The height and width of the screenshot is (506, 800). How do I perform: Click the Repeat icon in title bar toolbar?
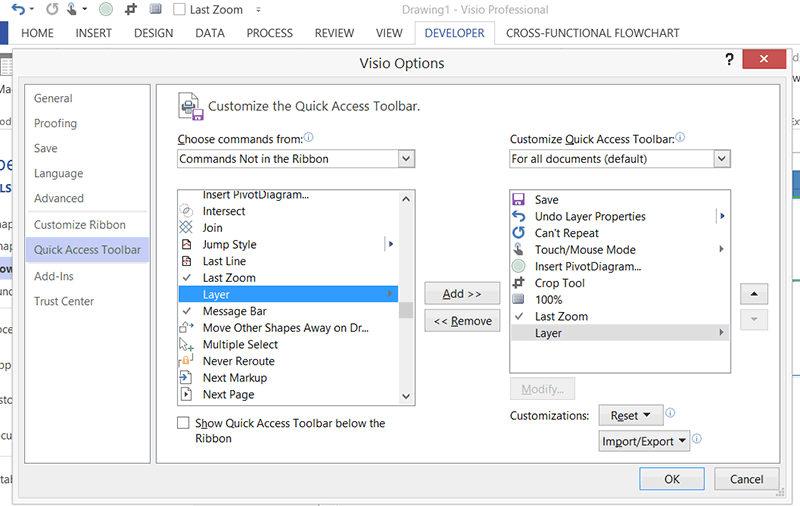(x=52, y=9)
